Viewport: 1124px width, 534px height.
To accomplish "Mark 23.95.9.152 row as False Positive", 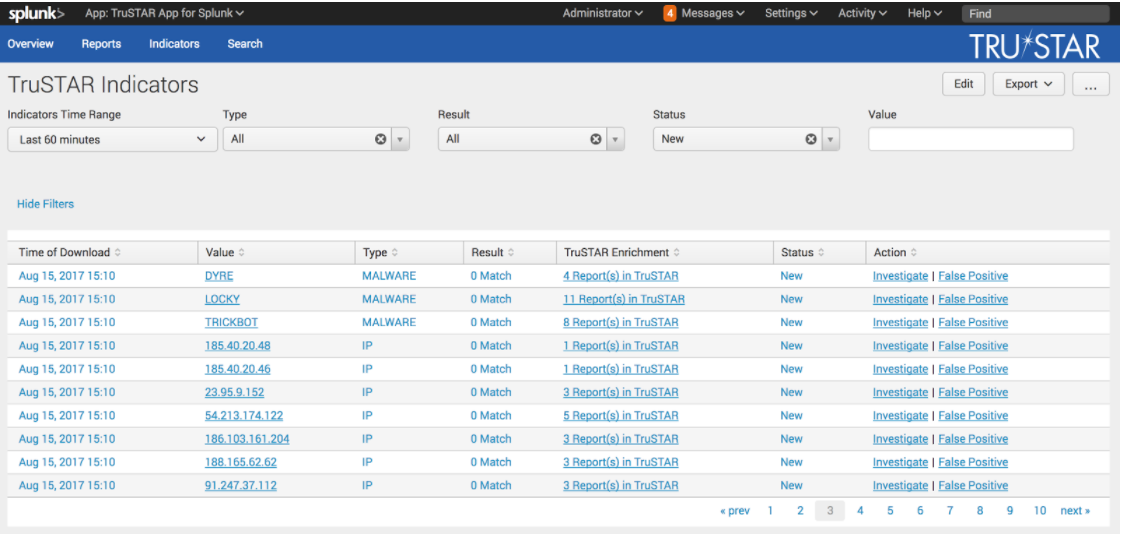I will tap(973, 392).
